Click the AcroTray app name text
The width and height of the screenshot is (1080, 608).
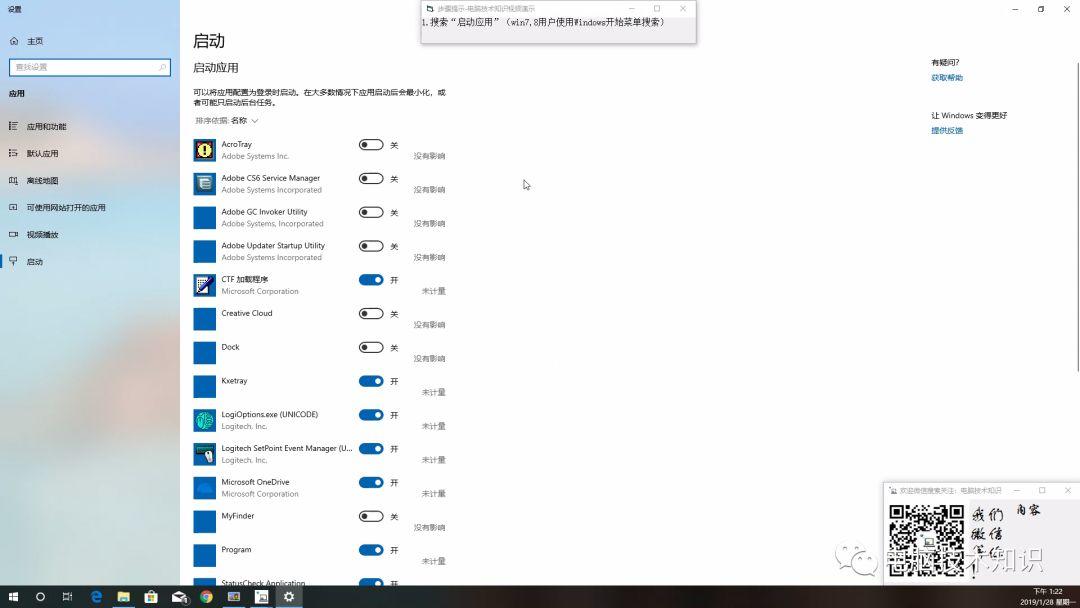coord(236,145)
